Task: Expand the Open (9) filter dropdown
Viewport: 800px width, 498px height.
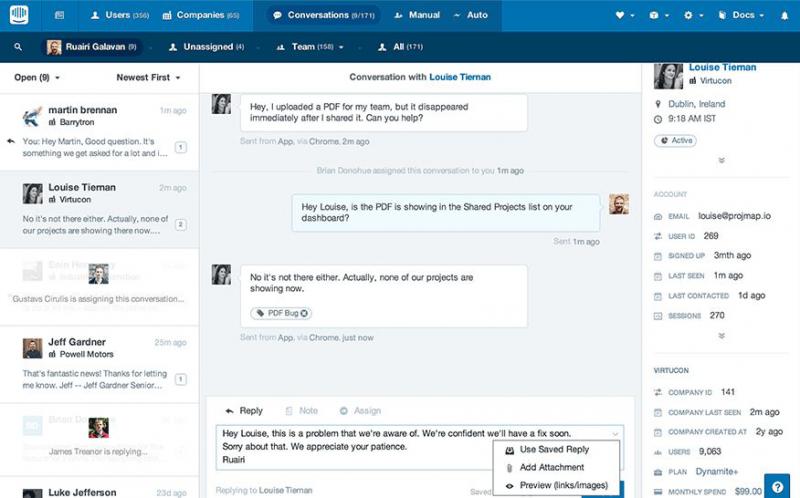Action: pos(37,77)
